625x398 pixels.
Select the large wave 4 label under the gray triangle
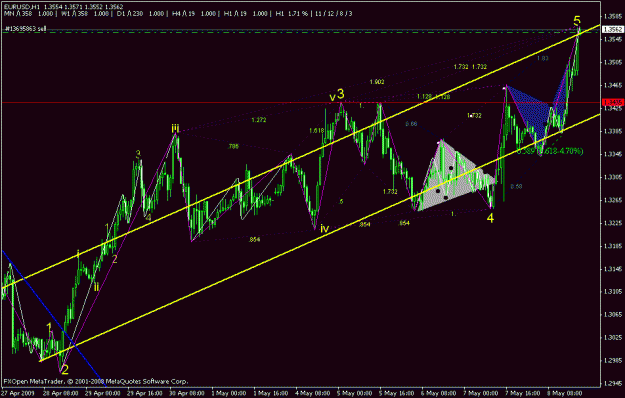point(490,218)
